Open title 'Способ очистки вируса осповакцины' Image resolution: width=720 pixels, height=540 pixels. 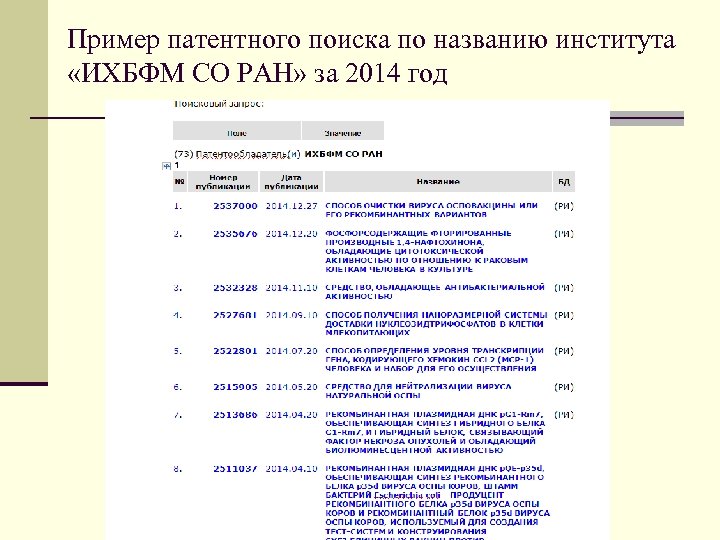click(431, 210)
